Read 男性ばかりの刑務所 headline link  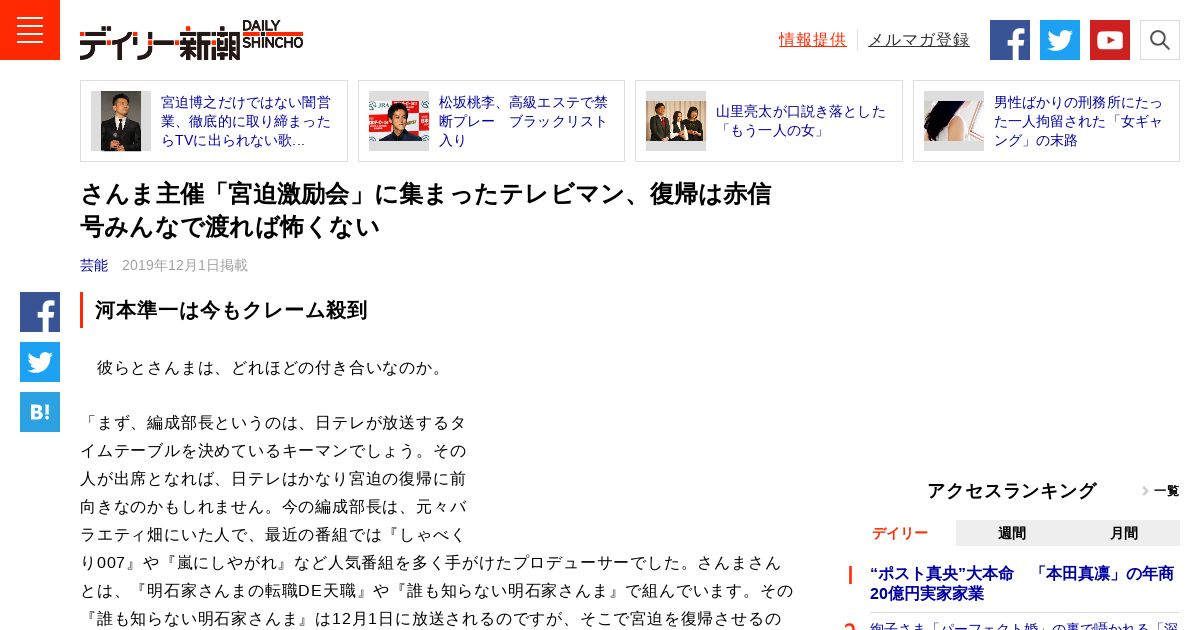[x=1080, y=121]
